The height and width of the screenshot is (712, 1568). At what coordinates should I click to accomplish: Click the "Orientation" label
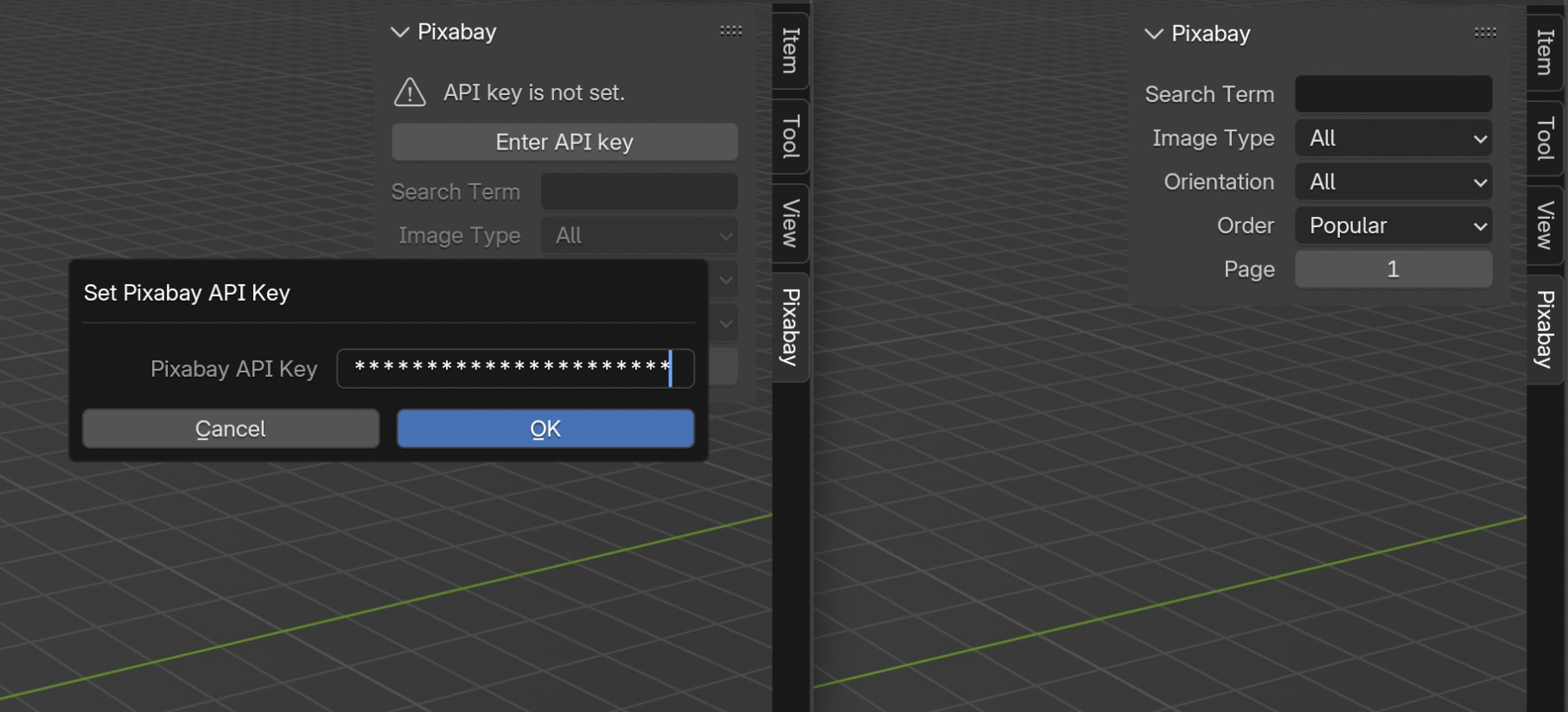(x=1219, y=181)
